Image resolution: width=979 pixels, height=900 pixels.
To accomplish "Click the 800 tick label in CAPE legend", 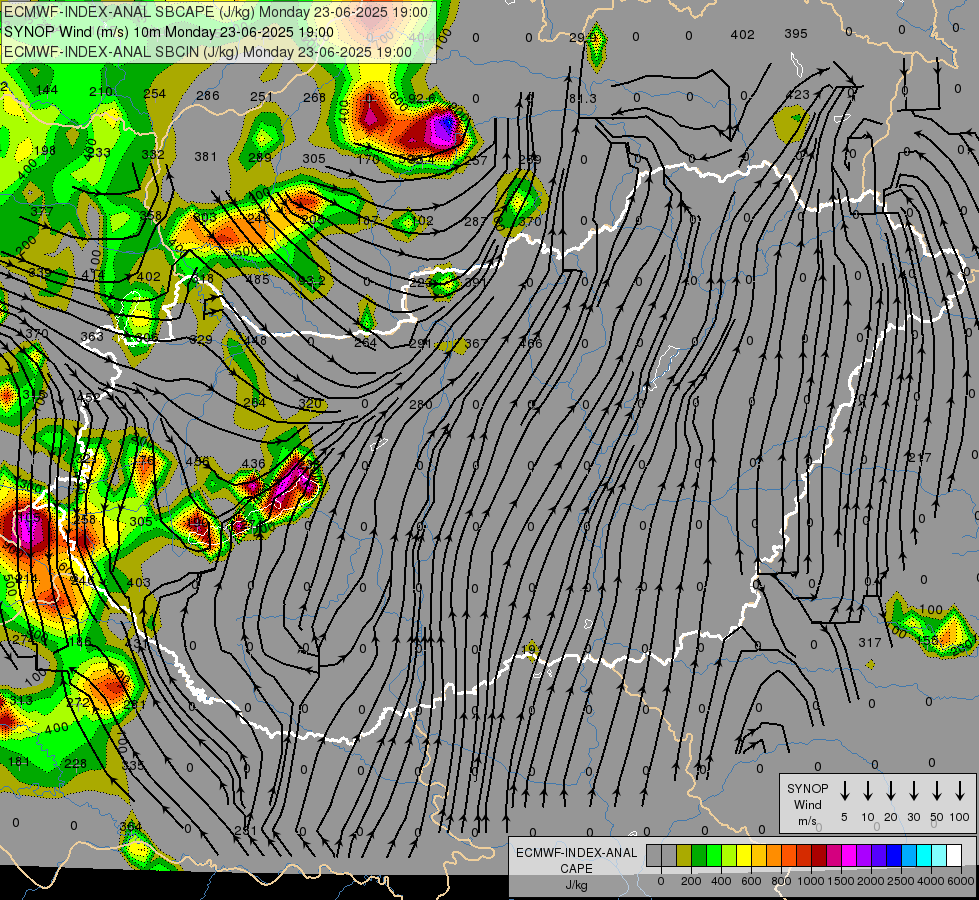I will point(781,881).
